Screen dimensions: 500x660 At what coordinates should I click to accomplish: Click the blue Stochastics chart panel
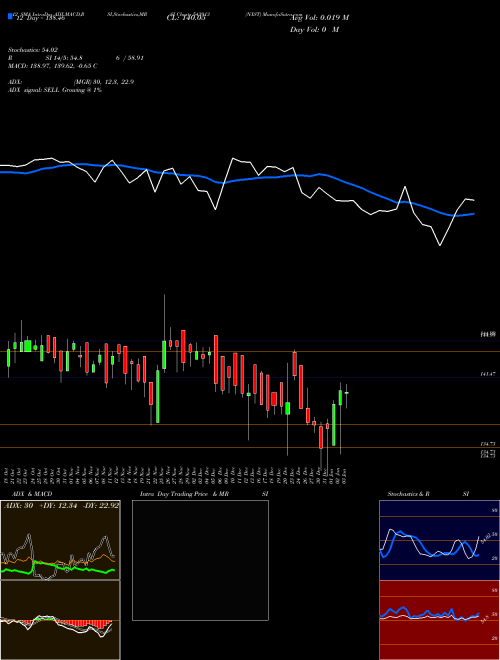(x=439, y=540)
